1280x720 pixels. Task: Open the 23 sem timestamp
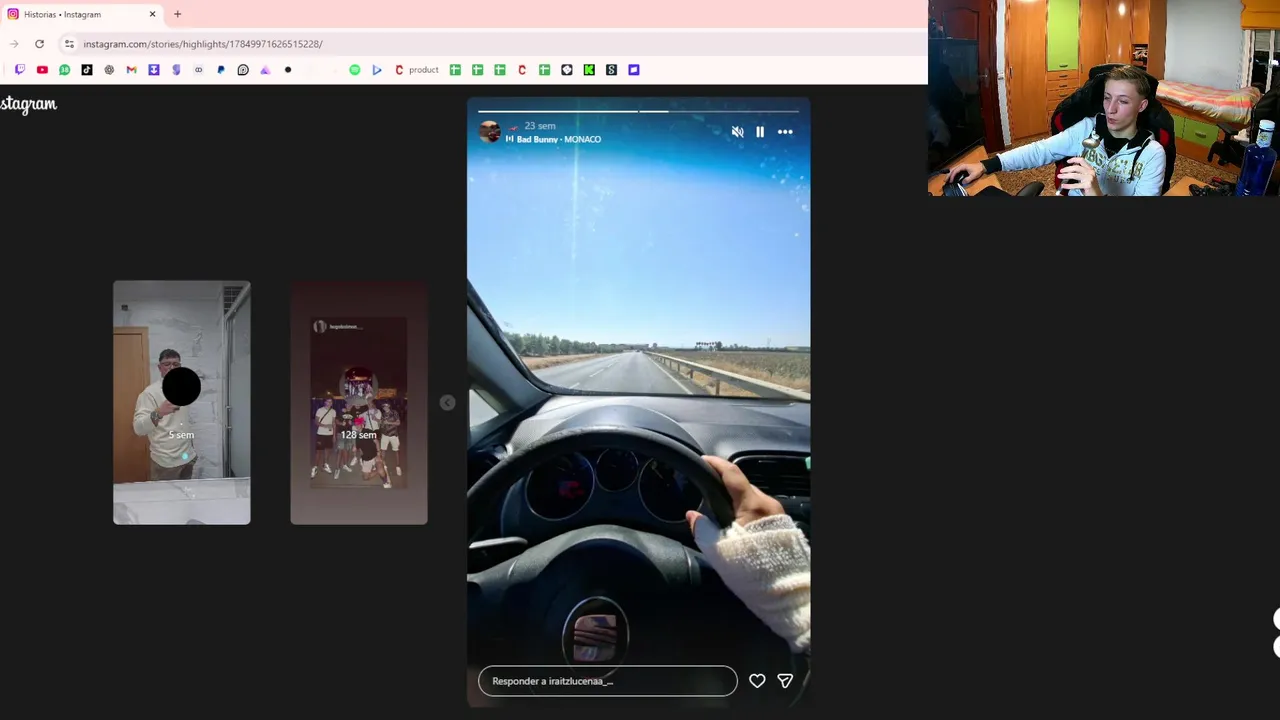point(539,126)
